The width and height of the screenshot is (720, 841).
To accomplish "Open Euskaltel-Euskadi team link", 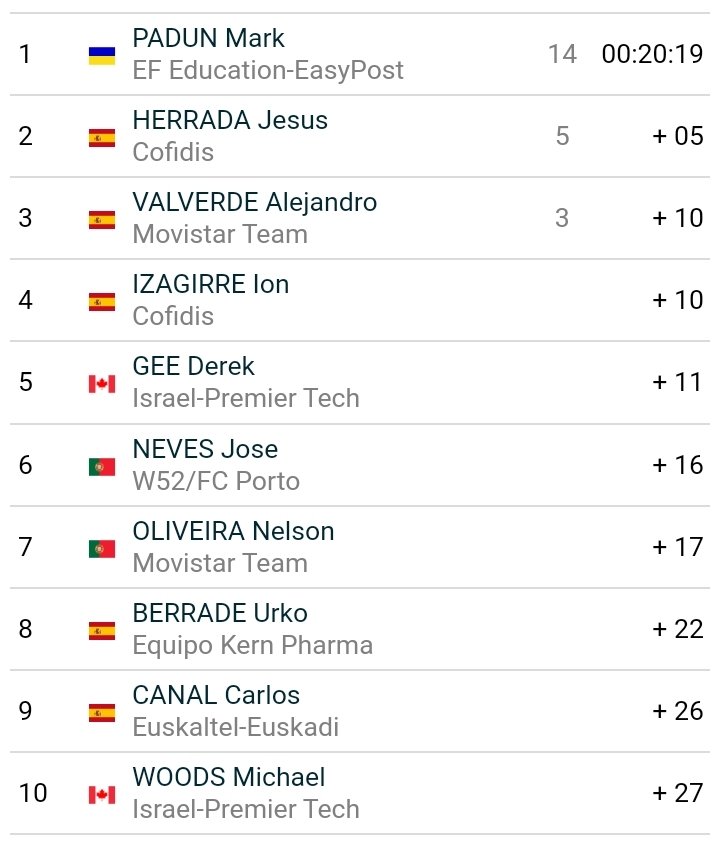I will click(235, 727).
